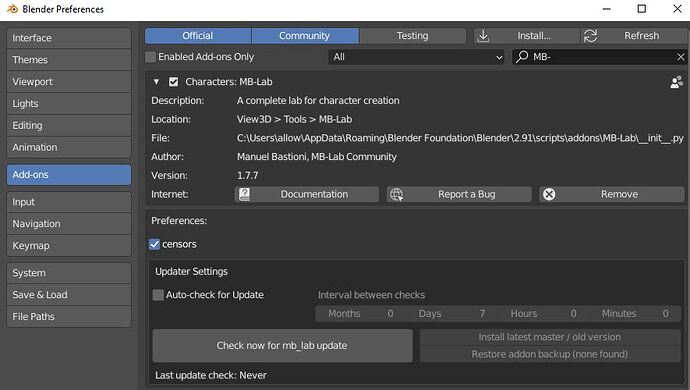Open the File Paths preferences section

click(69, 317)
